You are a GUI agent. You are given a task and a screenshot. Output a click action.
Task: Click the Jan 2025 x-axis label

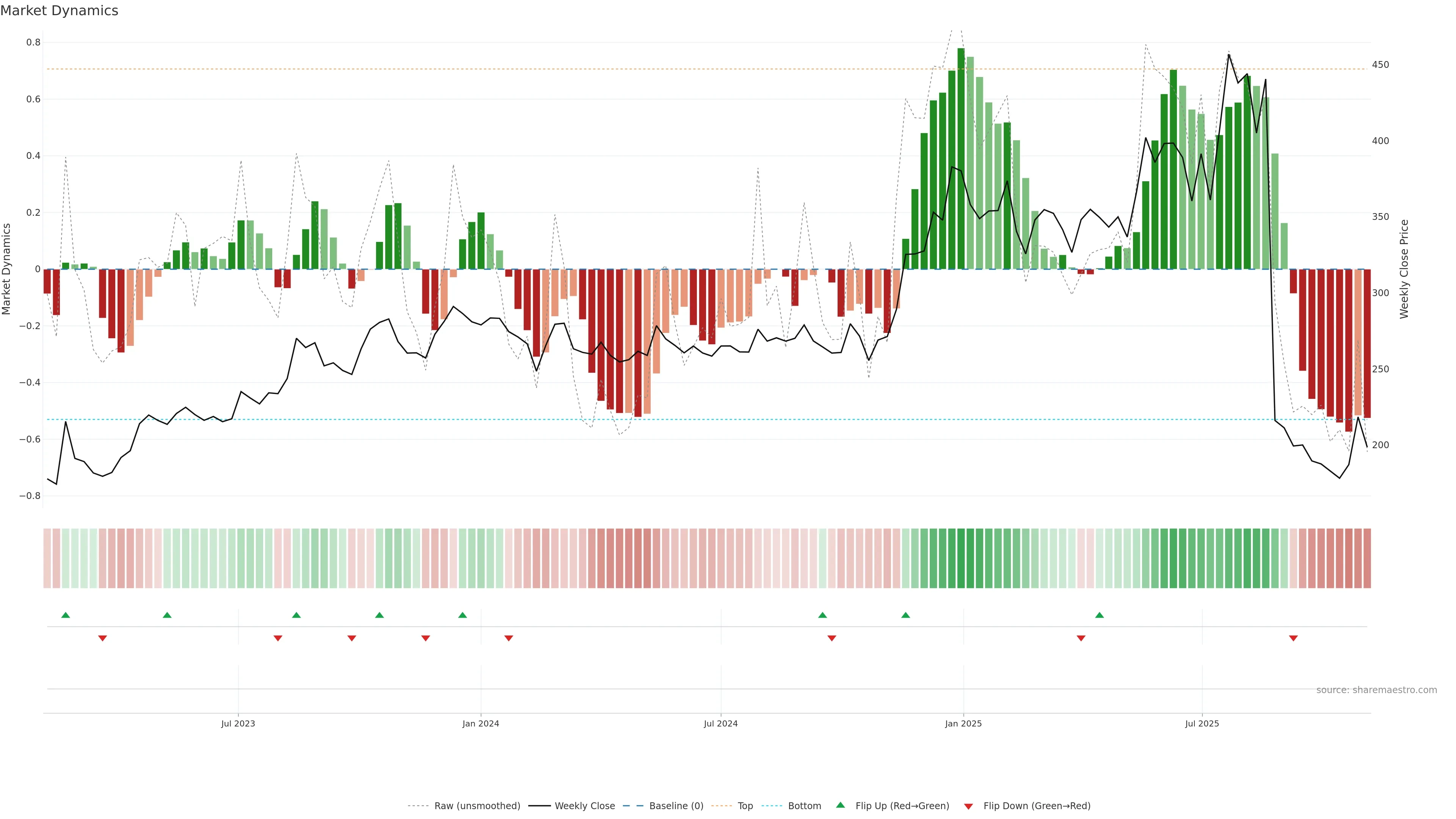coord(963,723)
